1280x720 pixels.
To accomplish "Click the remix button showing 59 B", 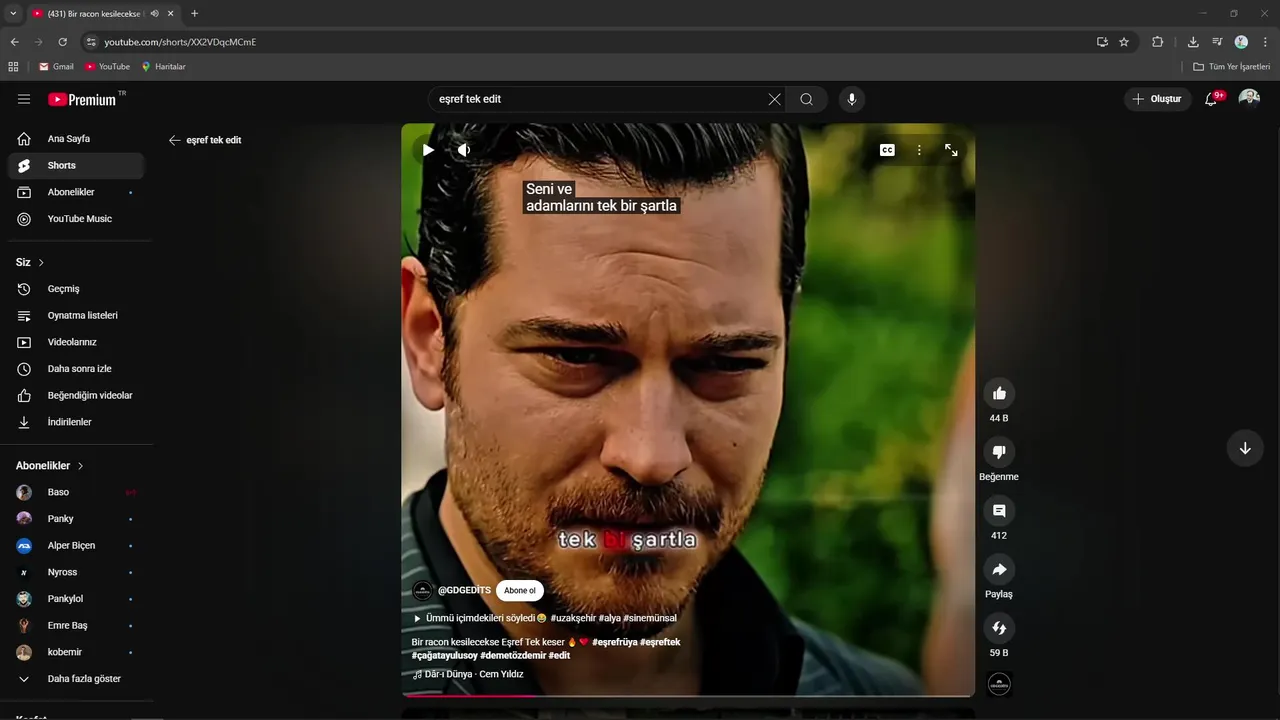I will 999,628.
